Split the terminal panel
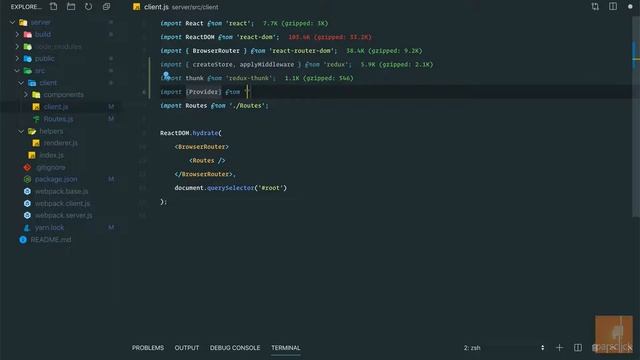 pos(578,348)
